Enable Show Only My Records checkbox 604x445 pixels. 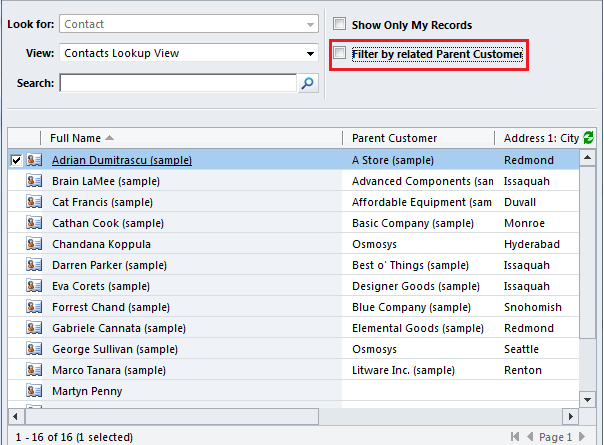339,24
